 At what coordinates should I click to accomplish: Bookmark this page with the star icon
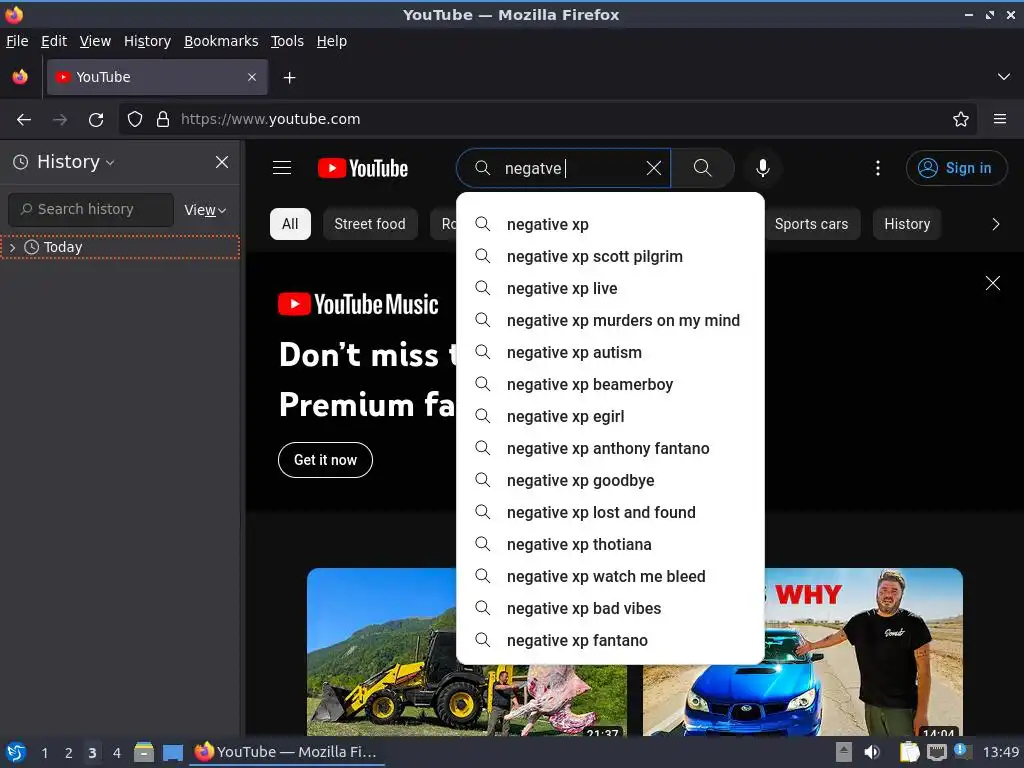pyautogui.click(x=960, y=120)
